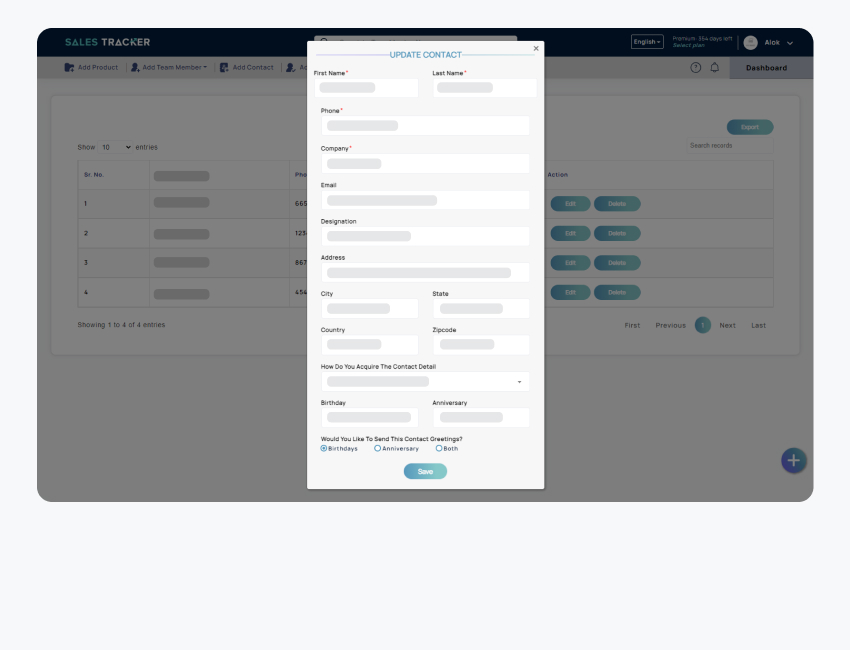Close the Update Contact dialog

536,48
